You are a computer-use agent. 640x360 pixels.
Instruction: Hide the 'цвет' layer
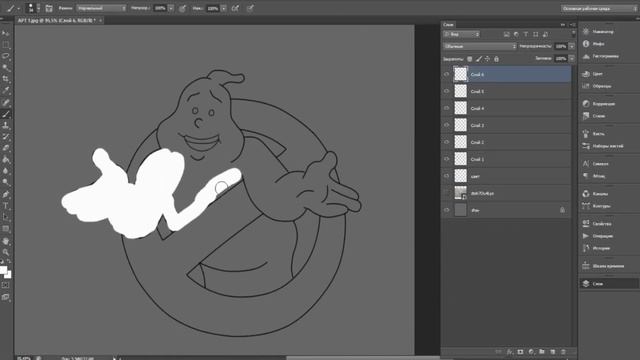click(447, 176)
